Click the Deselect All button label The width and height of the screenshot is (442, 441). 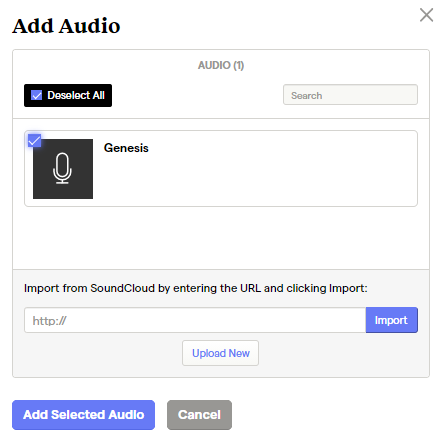[x=76, y=95]
